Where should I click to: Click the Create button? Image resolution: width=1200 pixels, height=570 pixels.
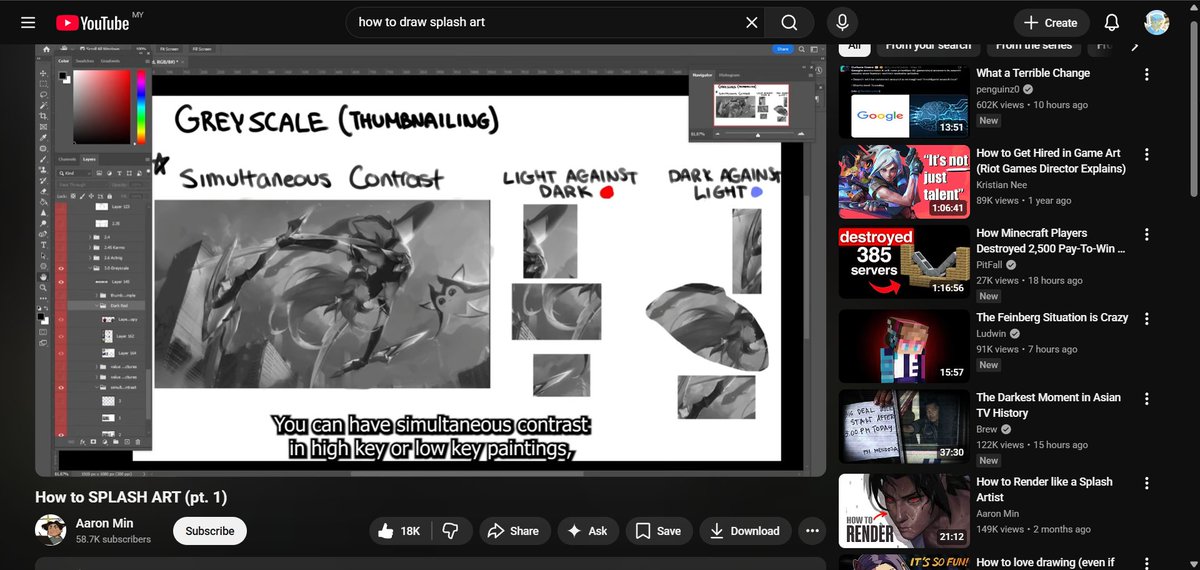tap(1051, 22)
